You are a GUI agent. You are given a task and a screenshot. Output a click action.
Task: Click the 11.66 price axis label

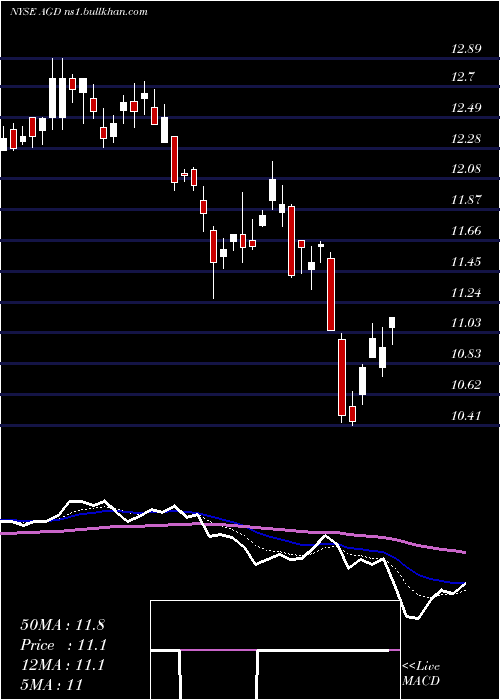pos(467,231)
